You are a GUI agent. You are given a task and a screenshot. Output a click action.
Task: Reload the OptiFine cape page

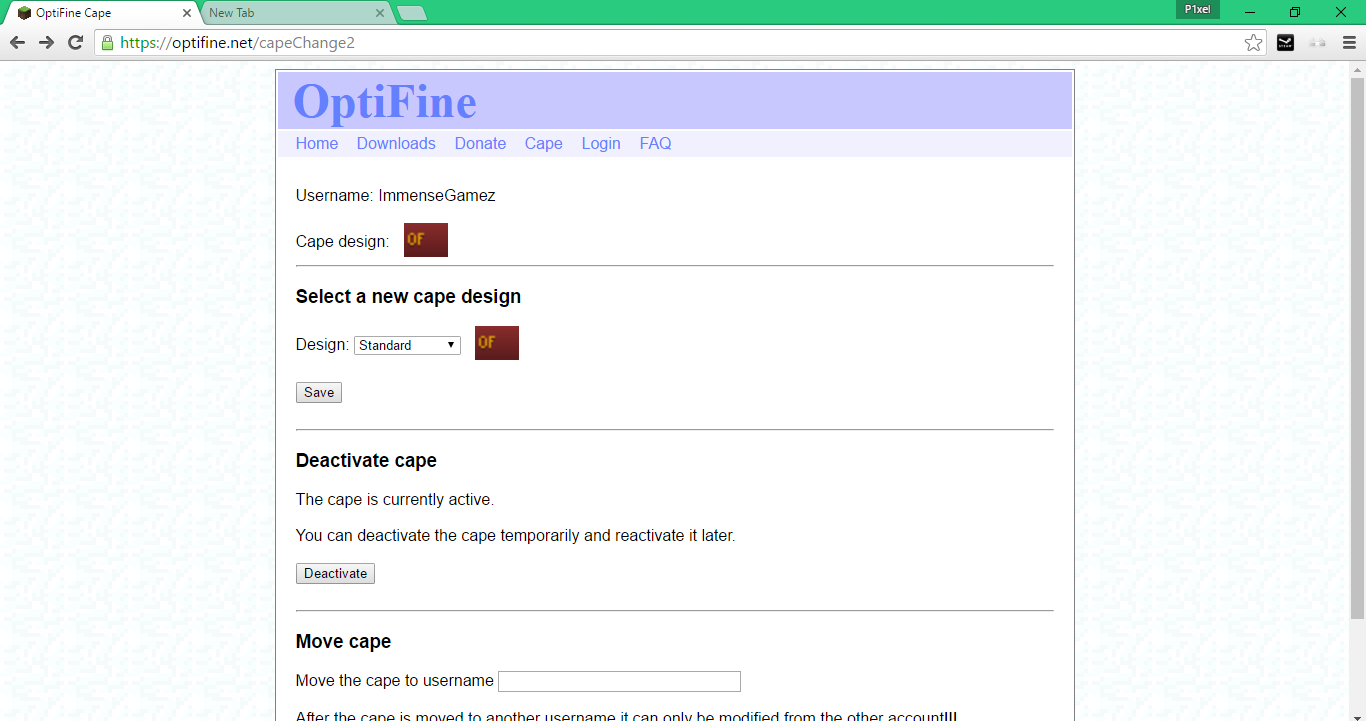pos(75,42)
